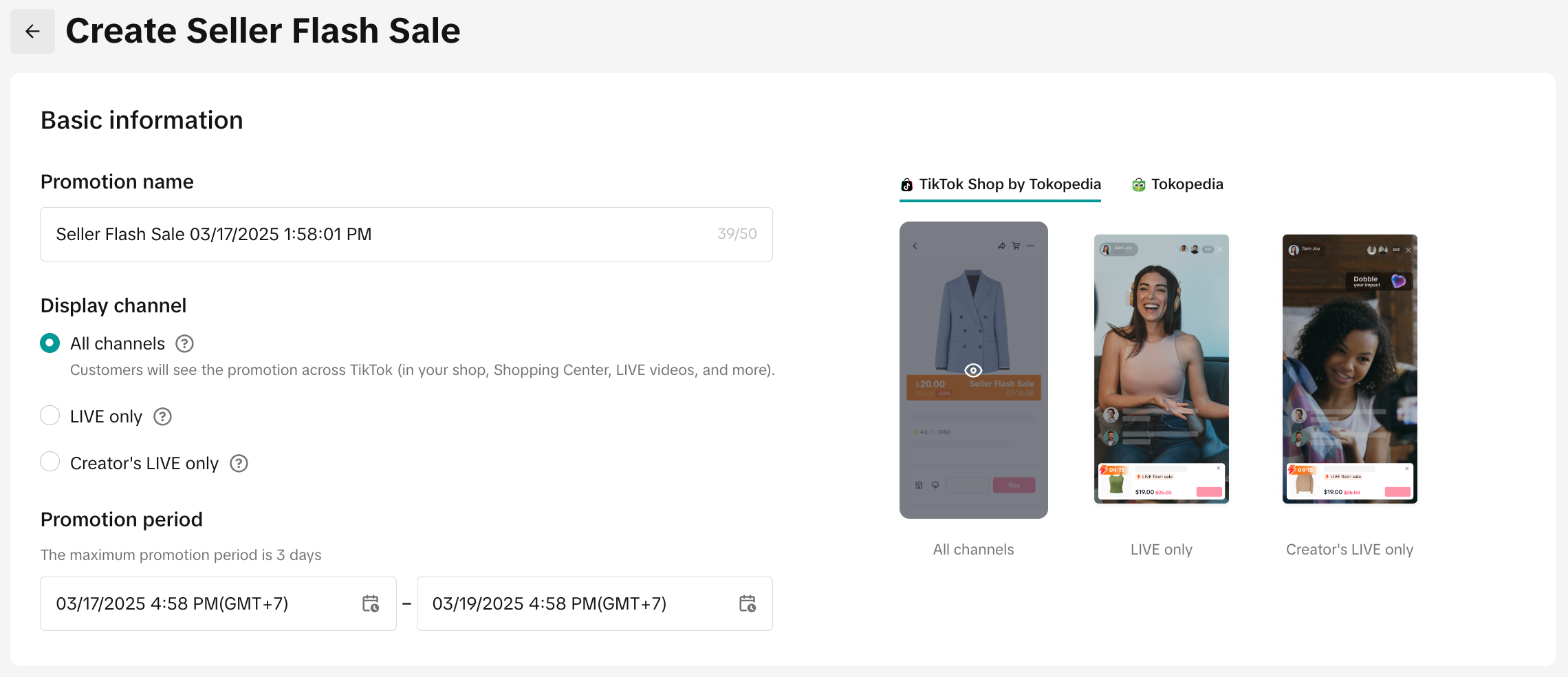The image size is (1568, 677).
Task: Open start date calendar picker icon
Action: (371, 603)
